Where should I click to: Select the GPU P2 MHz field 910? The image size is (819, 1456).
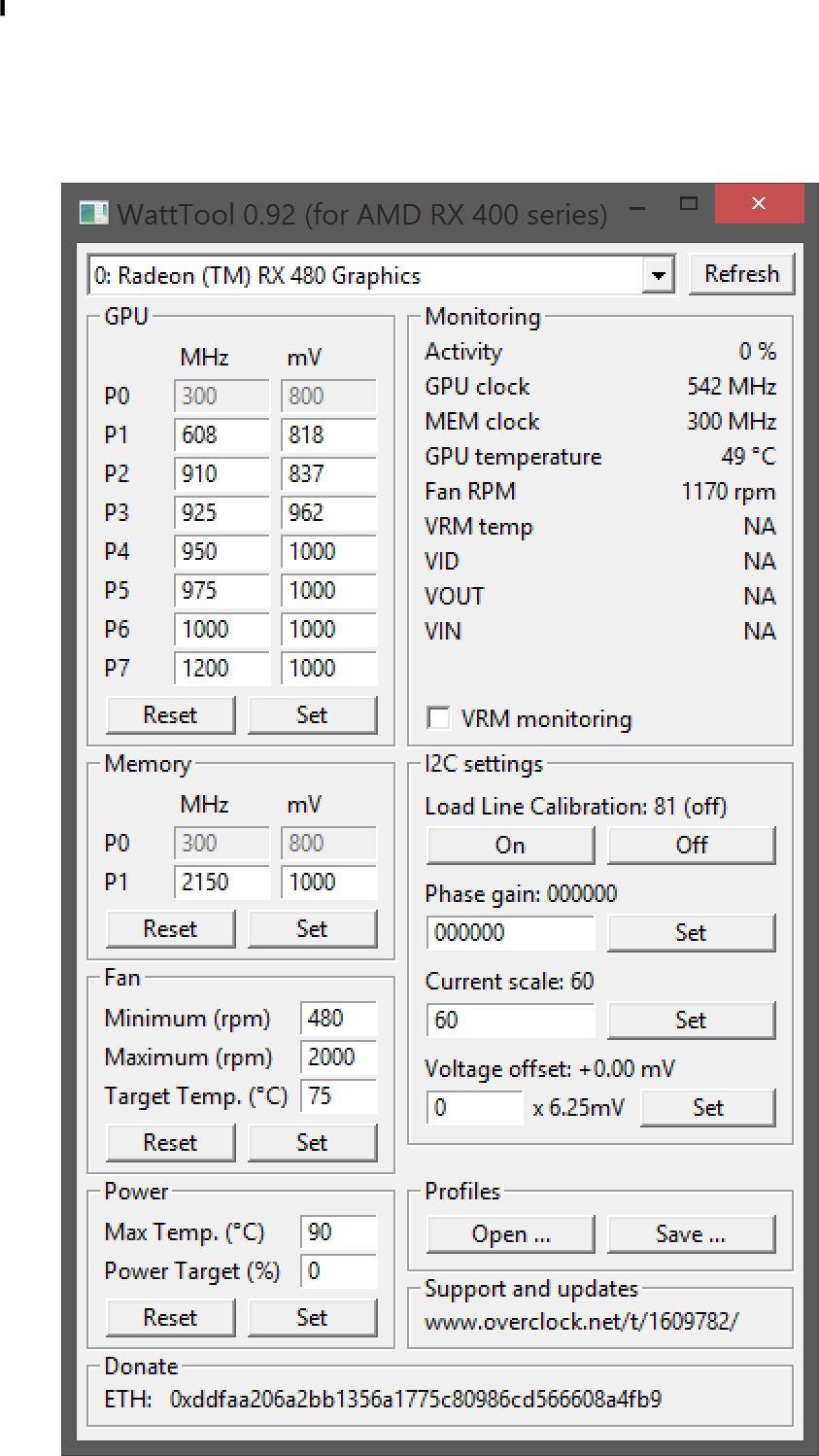tap(222, 473)
